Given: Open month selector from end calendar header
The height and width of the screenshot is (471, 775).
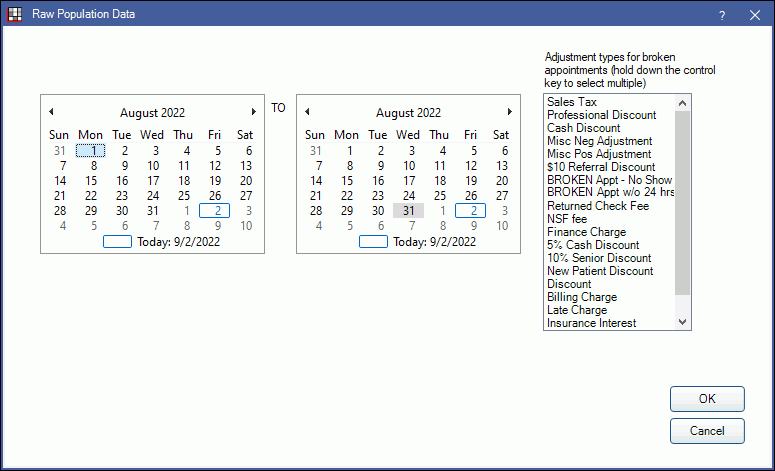Looking at the screenshot, I should [x=408, y=113].
